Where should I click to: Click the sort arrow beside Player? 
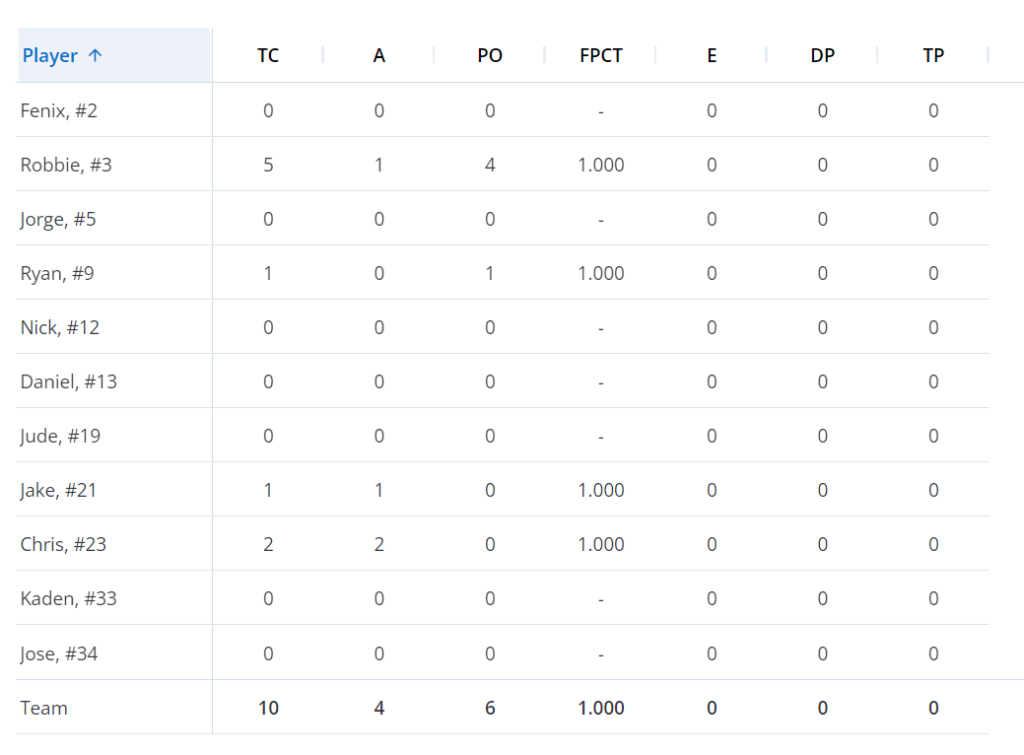(95, 56)
